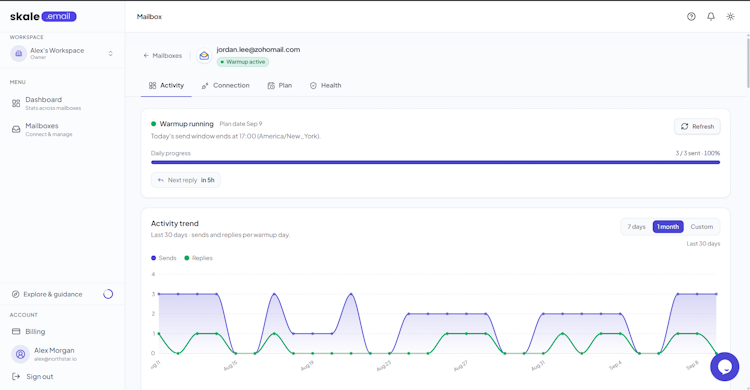Switch to the Connection tab
The width and height of the screenshot is (750, 390).
[x=225, y=86]
